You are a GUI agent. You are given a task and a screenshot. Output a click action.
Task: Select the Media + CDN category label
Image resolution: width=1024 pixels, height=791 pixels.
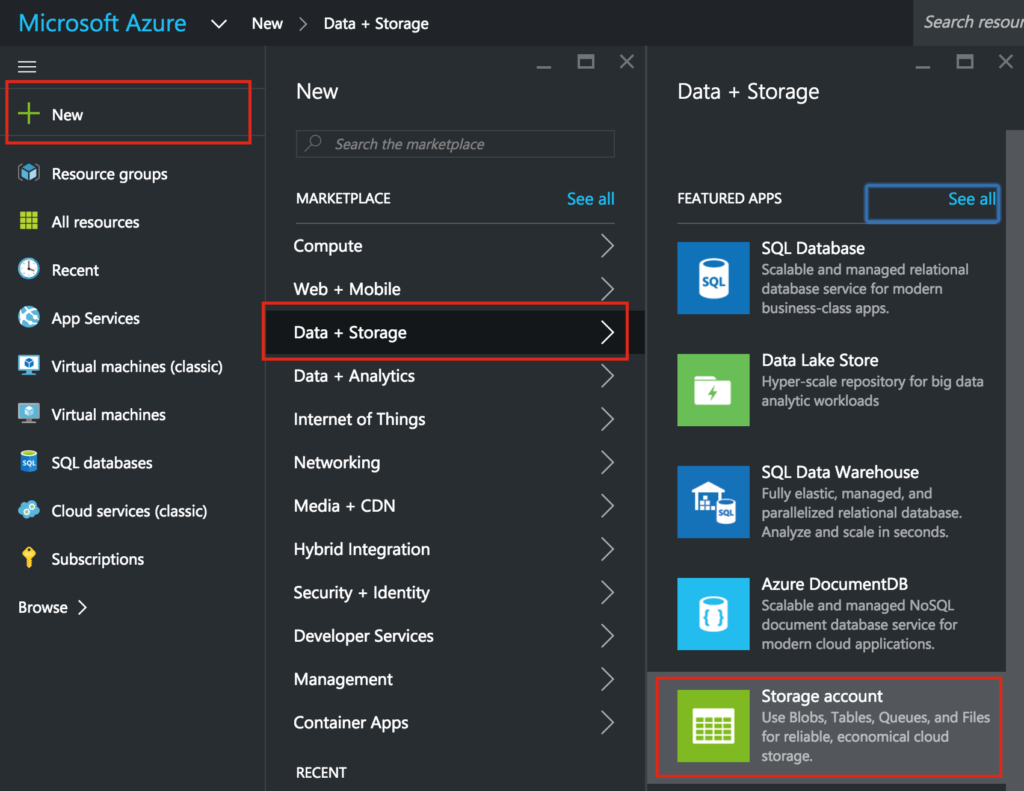pos(344,506)
